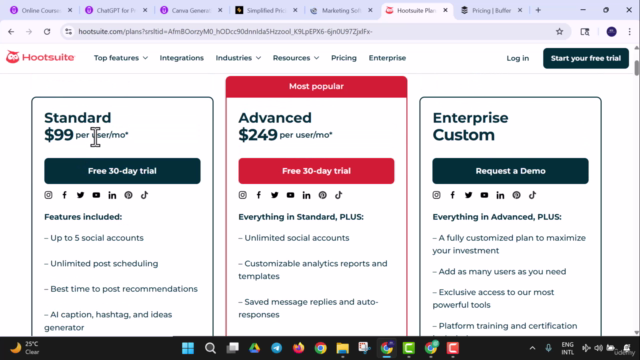Open Google Drive from taskbar
Image resolution: width=640 pixels, height=360 pixels.
tap(254, 348)
